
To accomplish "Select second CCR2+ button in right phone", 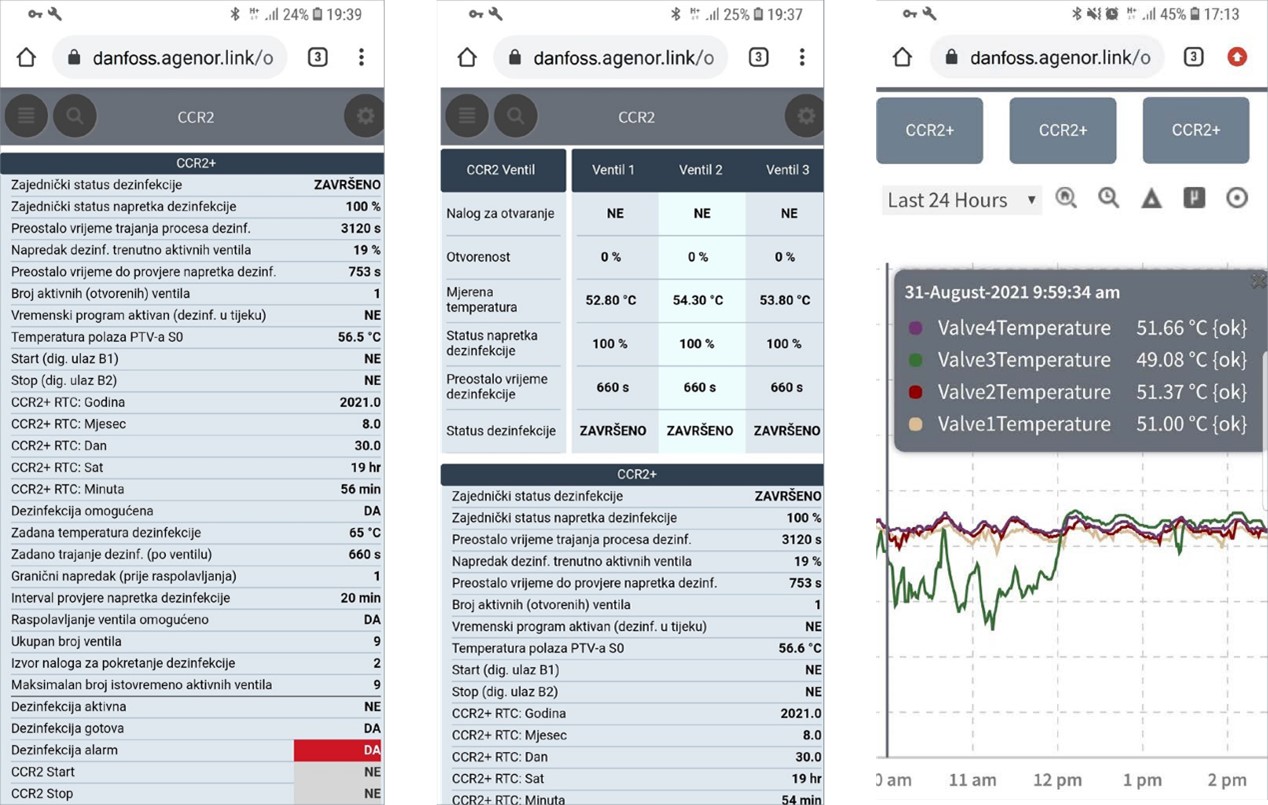I will coord(1062,130).
